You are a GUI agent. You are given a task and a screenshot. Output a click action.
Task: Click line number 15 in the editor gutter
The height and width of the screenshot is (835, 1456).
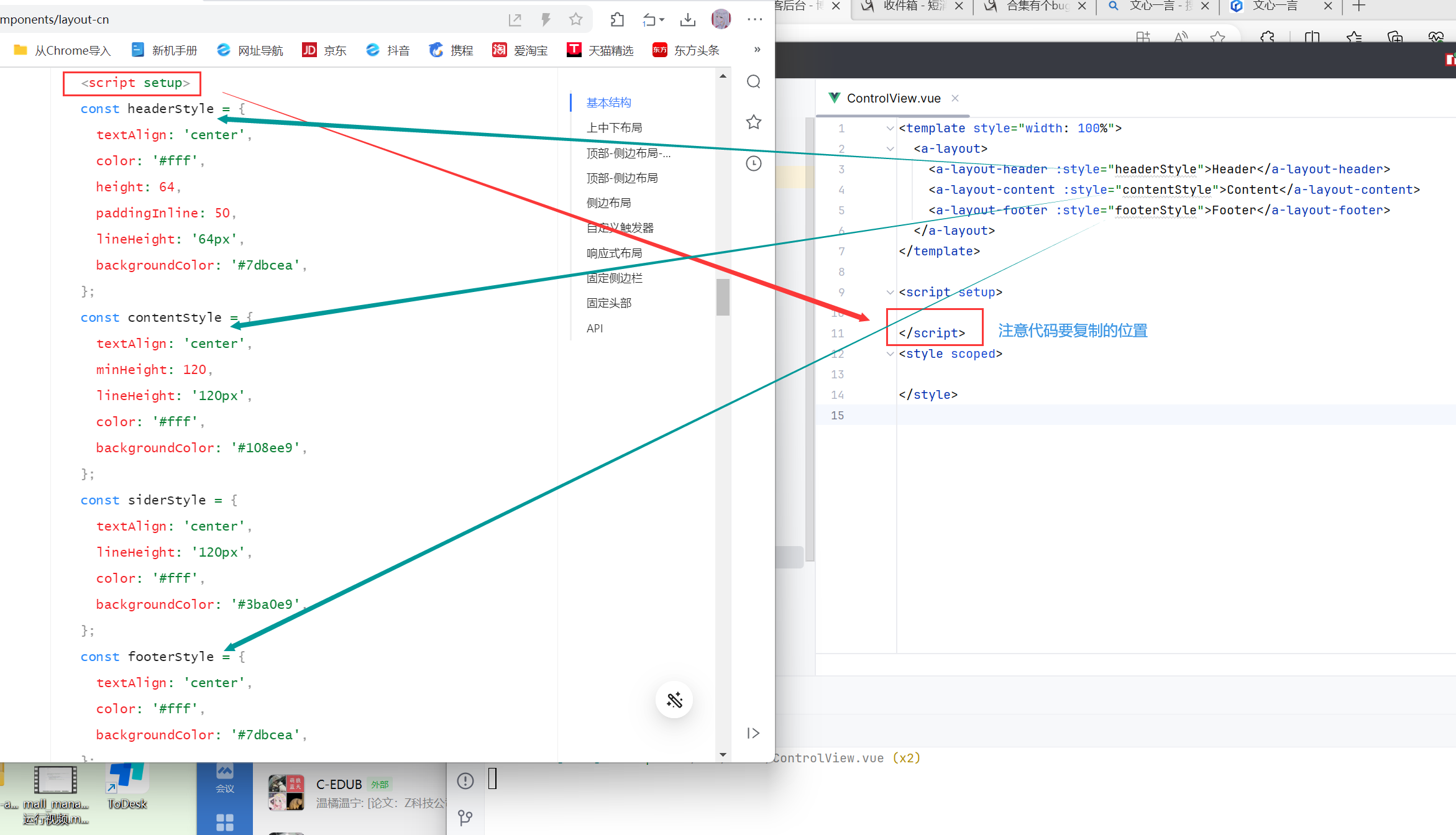[838, 416]
